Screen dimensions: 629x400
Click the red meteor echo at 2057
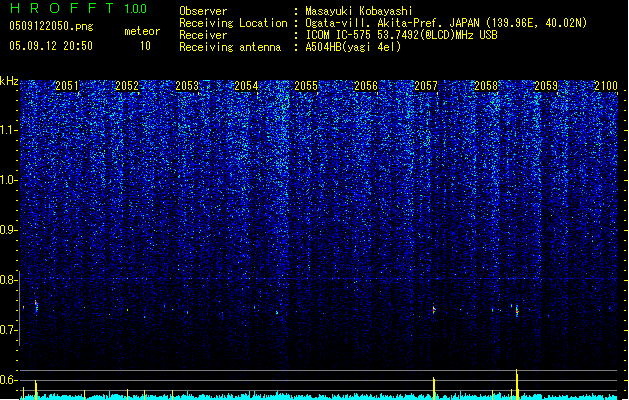[434, 310]
